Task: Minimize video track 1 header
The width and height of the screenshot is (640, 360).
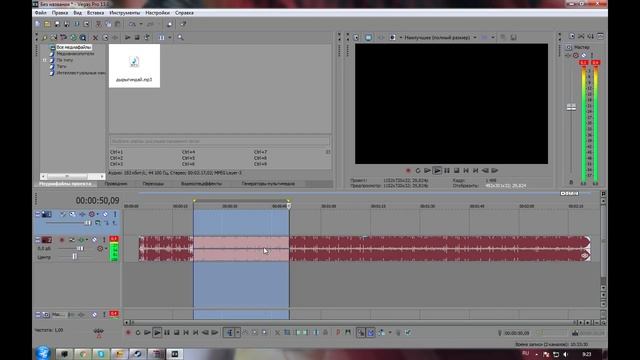Action: pyautogui.click(x=38, y=214)
